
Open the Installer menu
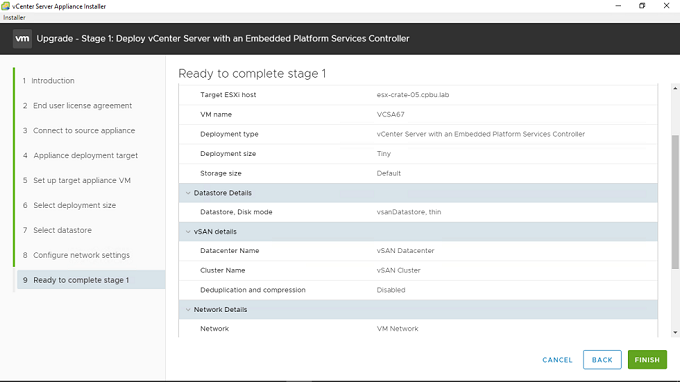[x=14, y=17]
